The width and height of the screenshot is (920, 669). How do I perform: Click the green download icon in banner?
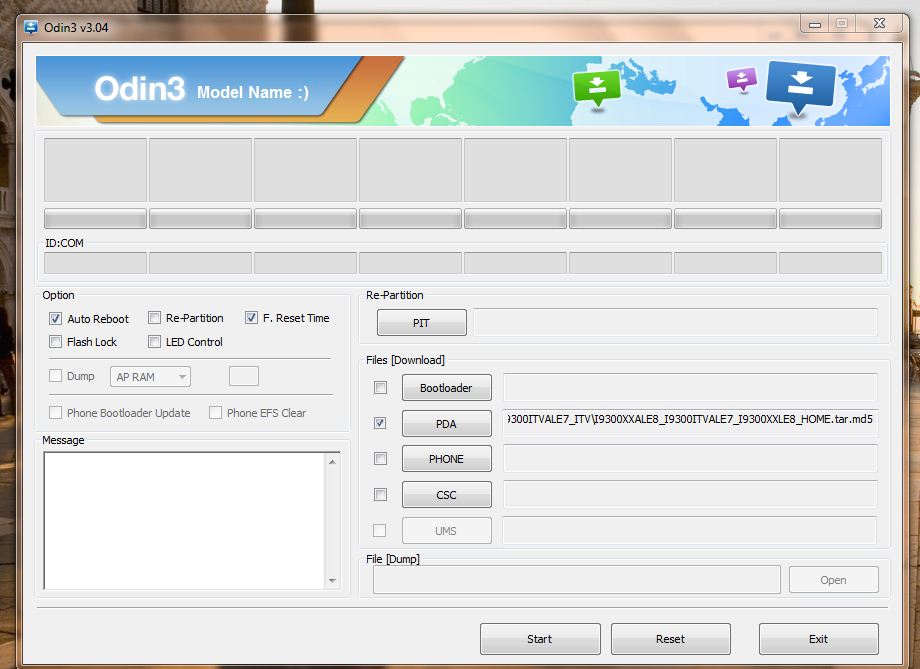[596, 86]
